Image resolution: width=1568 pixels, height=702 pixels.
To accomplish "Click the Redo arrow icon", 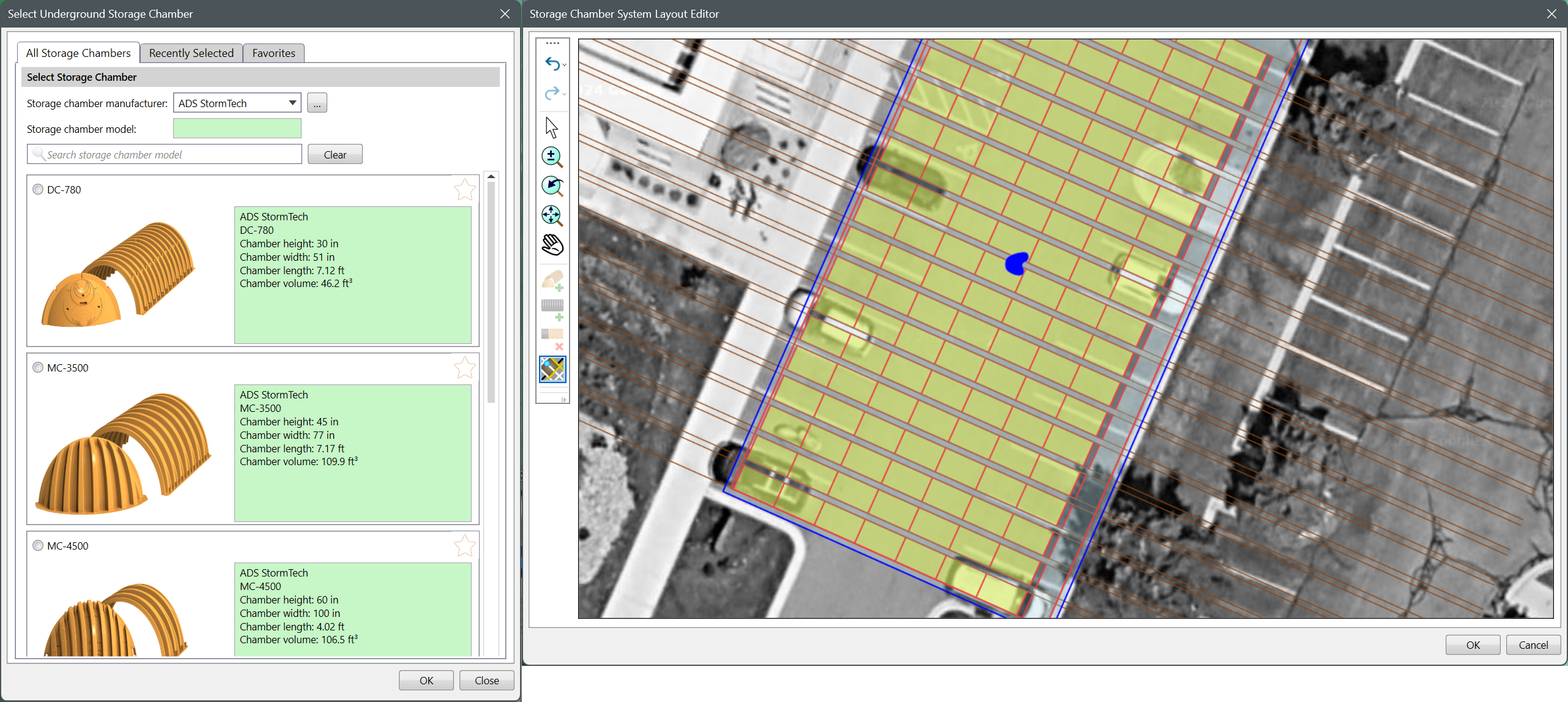I will coord(551,93).
